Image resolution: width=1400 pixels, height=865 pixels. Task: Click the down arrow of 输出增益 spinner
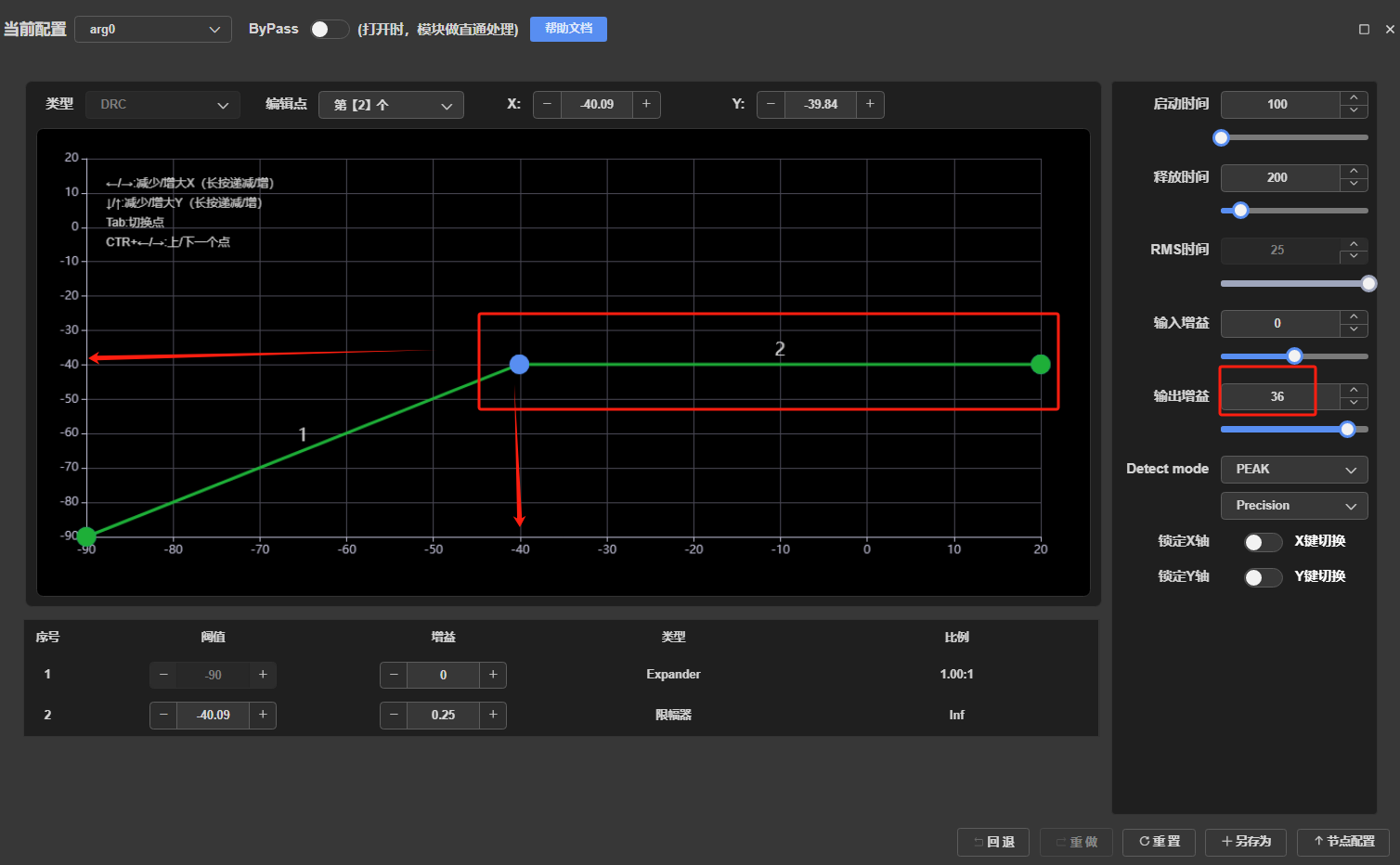pyautogui.click(x=1355, y=403)
